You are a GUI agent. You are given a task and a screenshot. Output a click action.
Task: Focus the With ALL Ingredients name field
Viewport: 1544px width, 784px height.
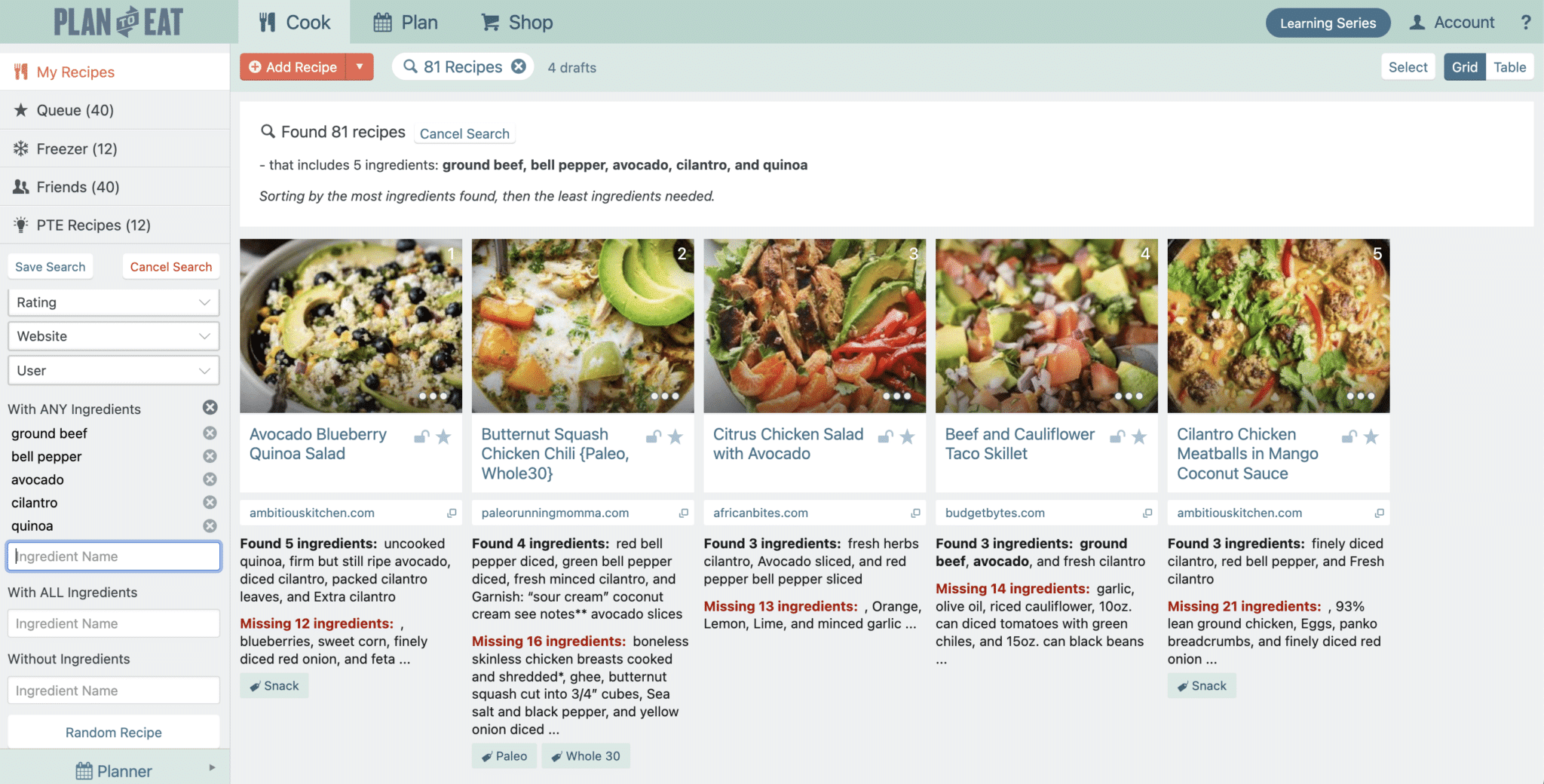click(x=114, y=623)
